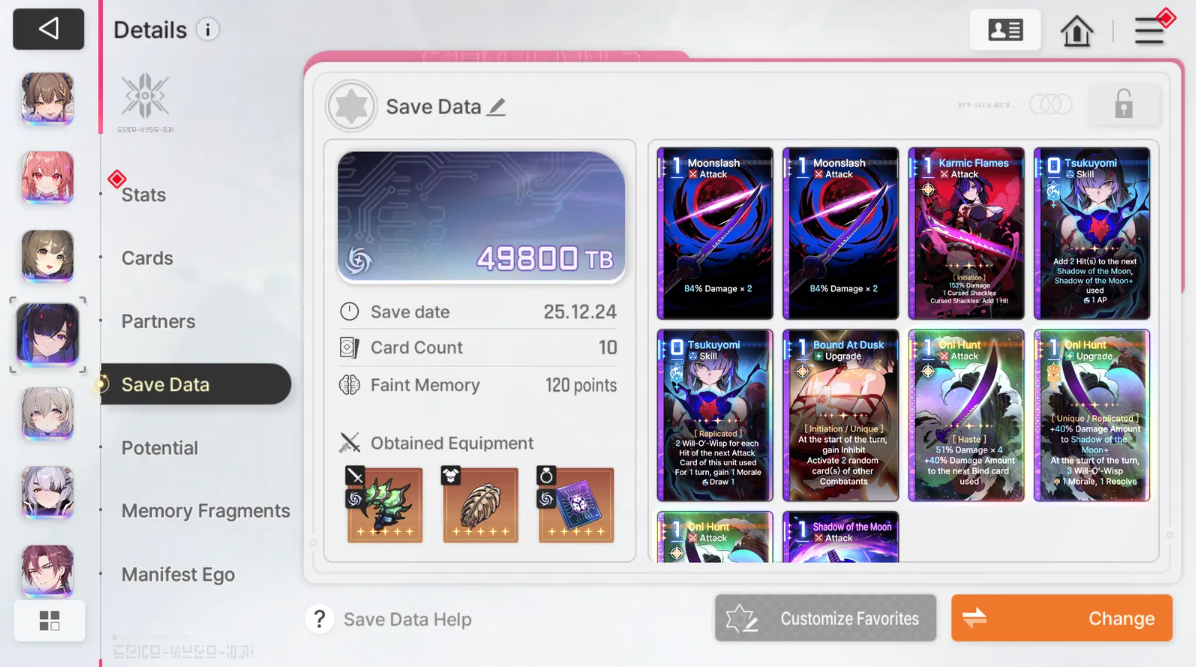This screenshot has height=667, width=1196.
Task: Click the orange Change button
Action: [1062, 618]
